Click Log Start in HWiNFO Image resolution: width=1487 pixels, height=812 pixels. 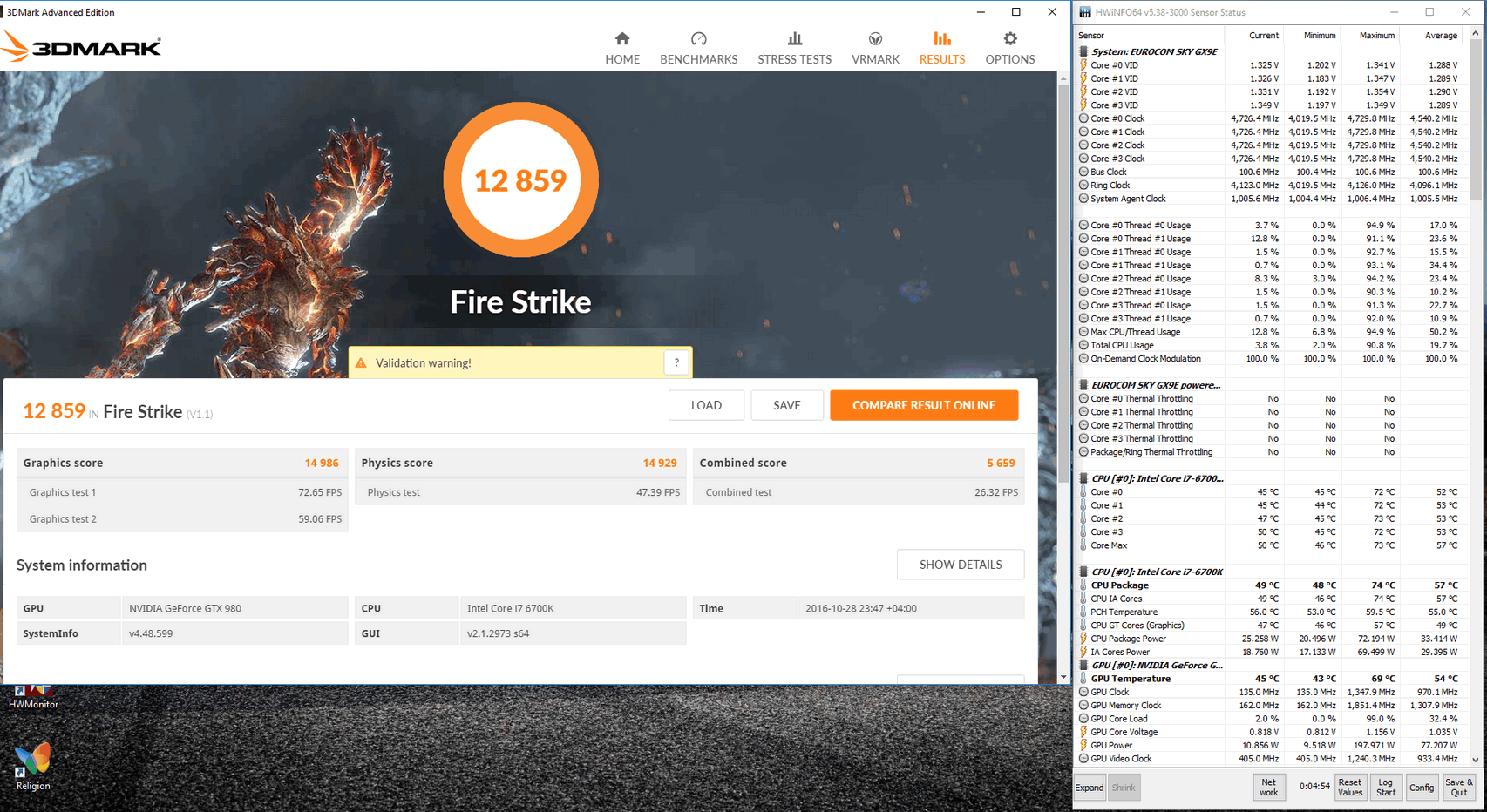(1386, 788)
